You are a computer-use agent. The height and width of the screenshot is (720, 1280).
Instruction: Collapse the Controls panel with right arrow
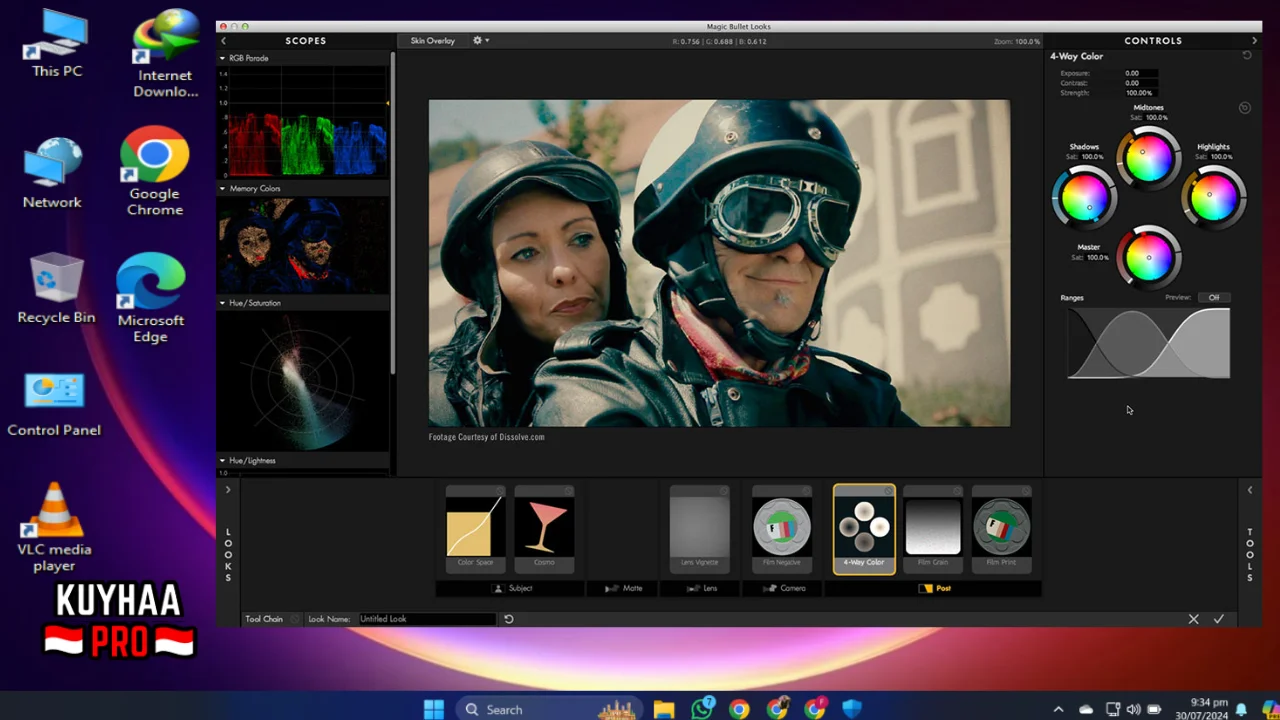pos(1254,41)
